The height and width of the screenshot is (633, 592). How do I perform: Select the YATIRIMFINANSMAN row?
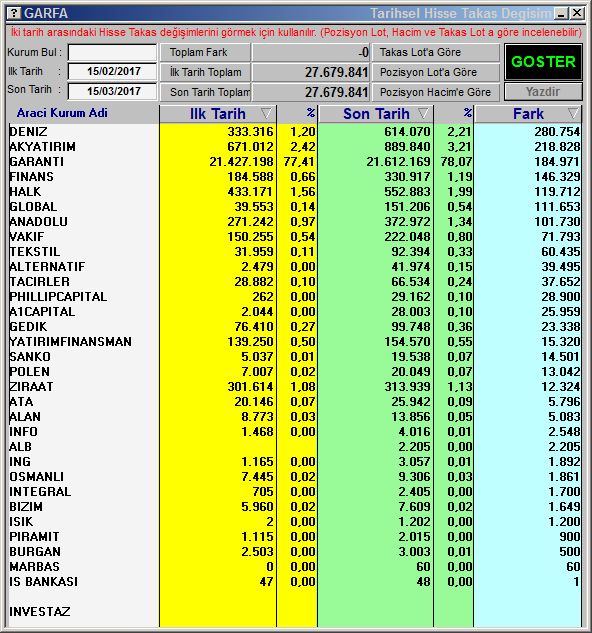point(295,342)
